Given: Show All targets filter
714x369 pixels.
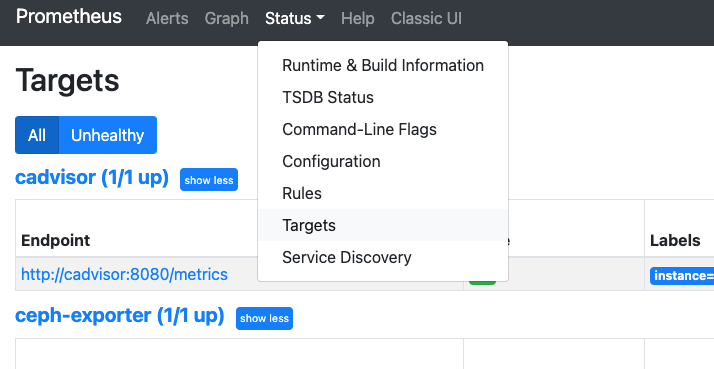Looking at the screenshot, I should click(37, 135).
